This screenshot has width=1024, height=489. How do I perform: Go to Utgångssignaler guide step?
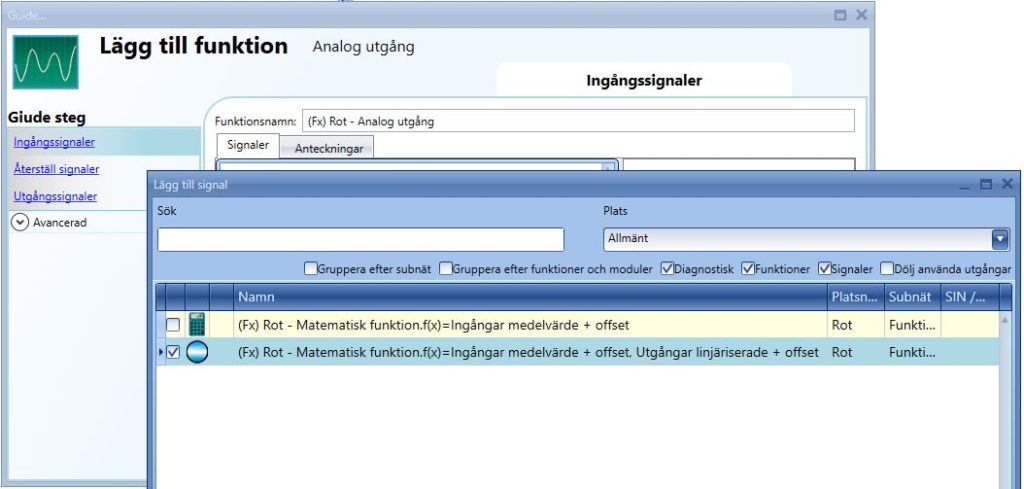click(x=55, y=196)
